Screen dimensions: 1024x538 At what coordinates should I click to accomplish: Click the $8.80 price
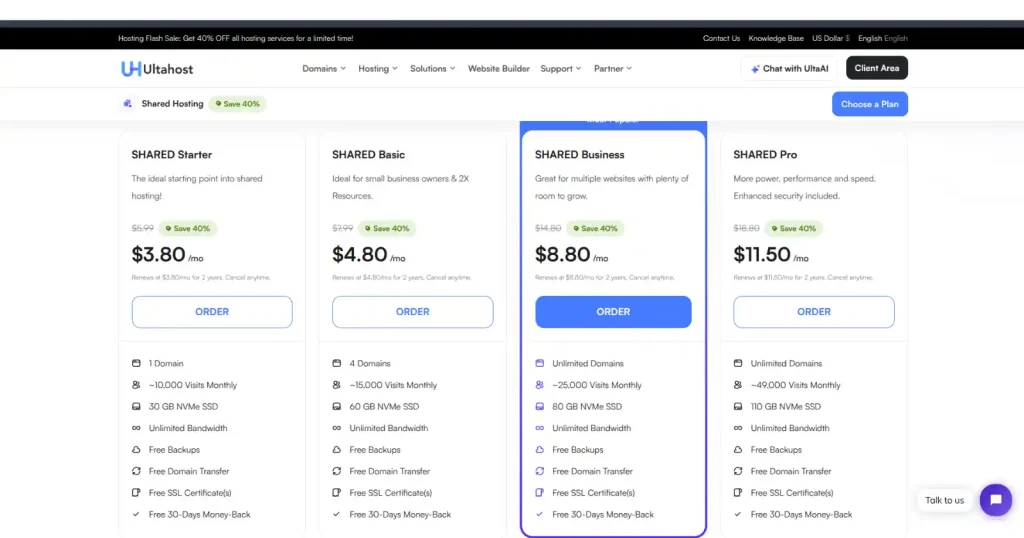tap(562, 254)
